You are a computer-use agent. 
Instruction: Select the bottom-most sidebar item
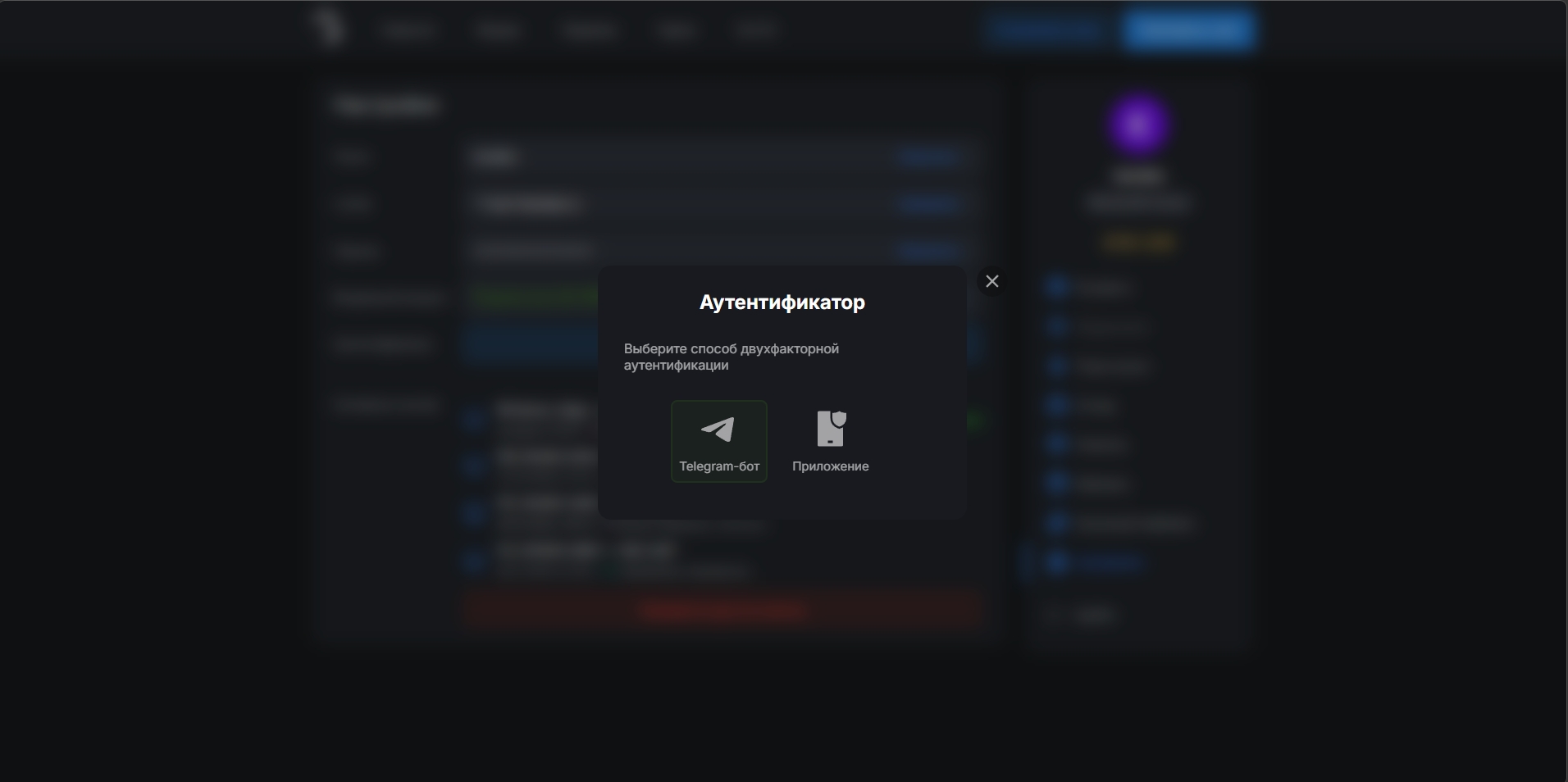pyautogui.click(x=1094, y=615)
